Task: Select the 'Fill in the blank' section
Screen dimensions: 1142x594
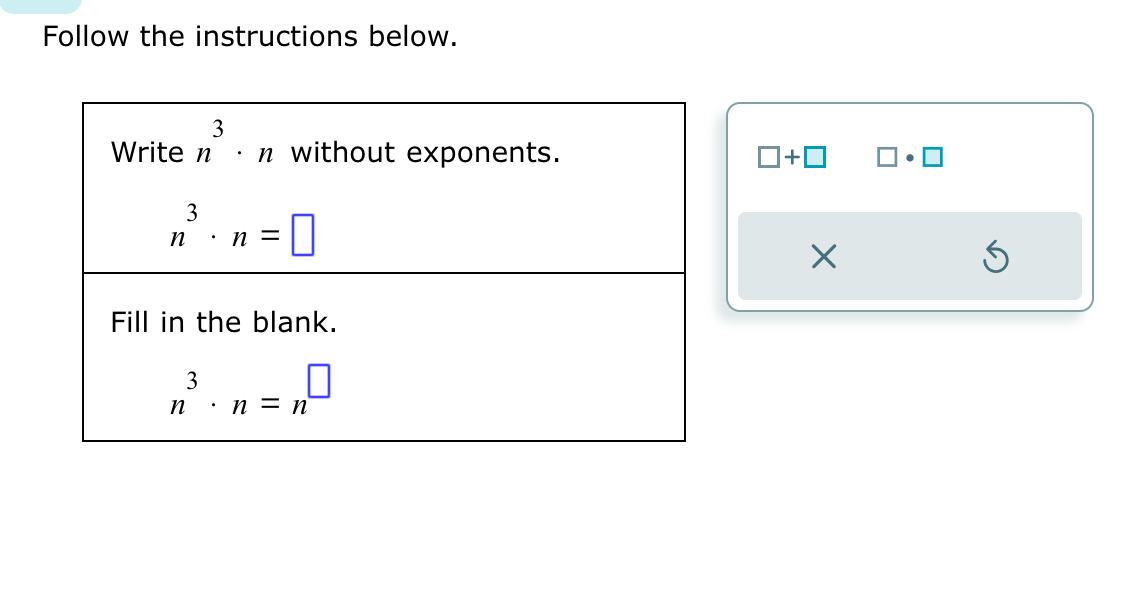Action: [384, 355]
